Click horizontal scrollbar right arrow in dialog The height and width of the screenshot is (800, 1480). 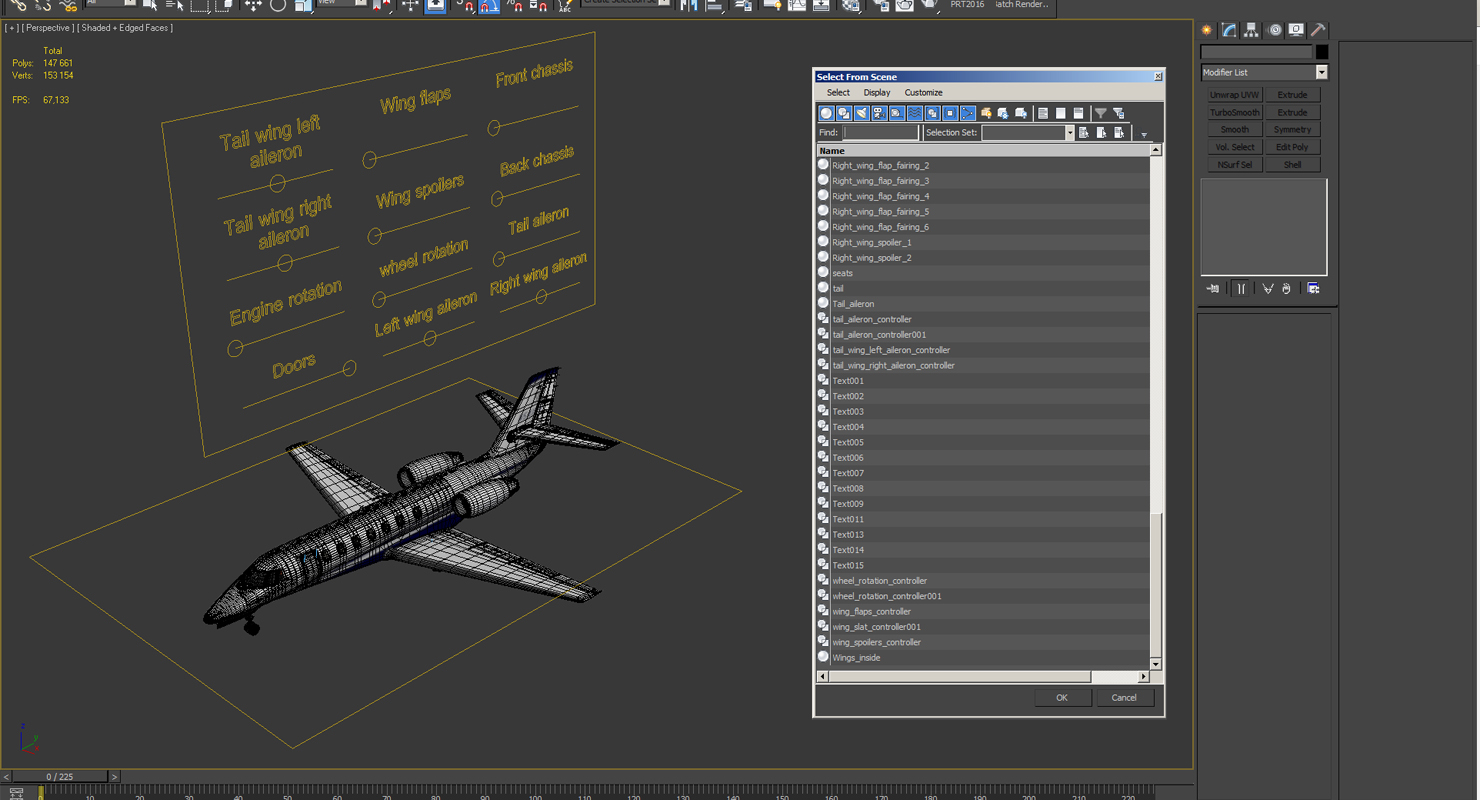1144,677
